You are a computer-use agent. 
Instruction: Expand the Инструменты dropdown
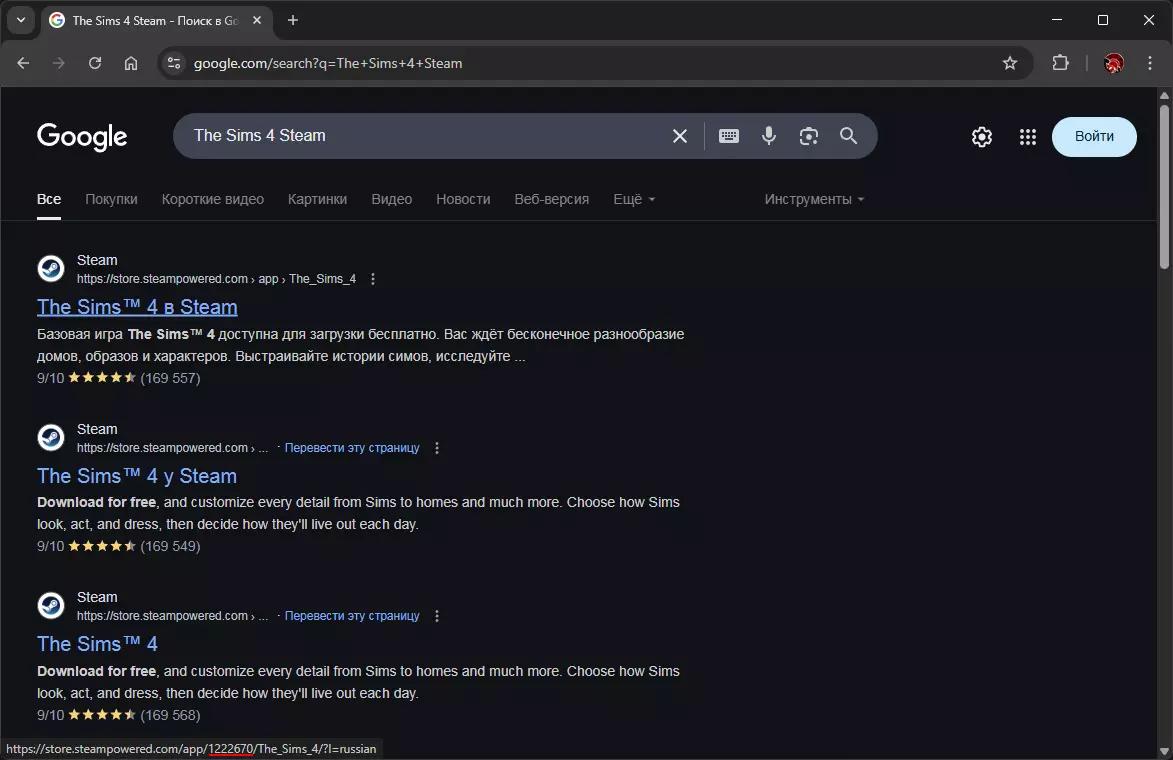(x=814, y=199)
